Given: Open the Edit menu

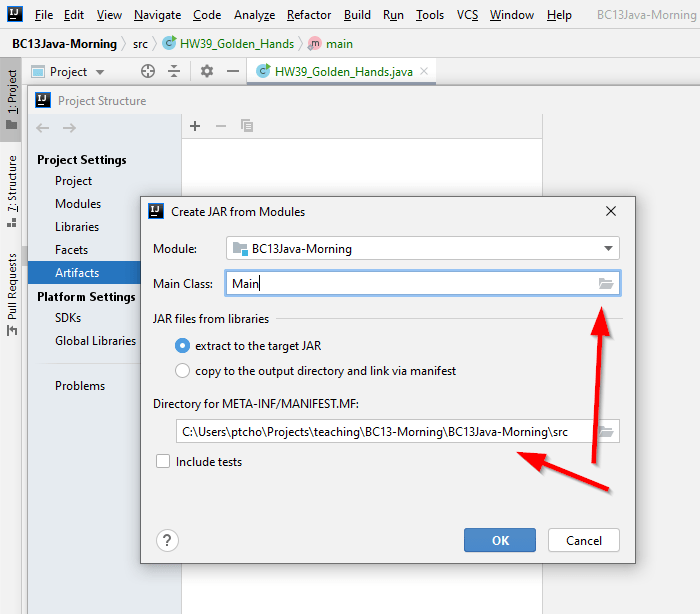Looking at the screenshot, I should [74, 15].
